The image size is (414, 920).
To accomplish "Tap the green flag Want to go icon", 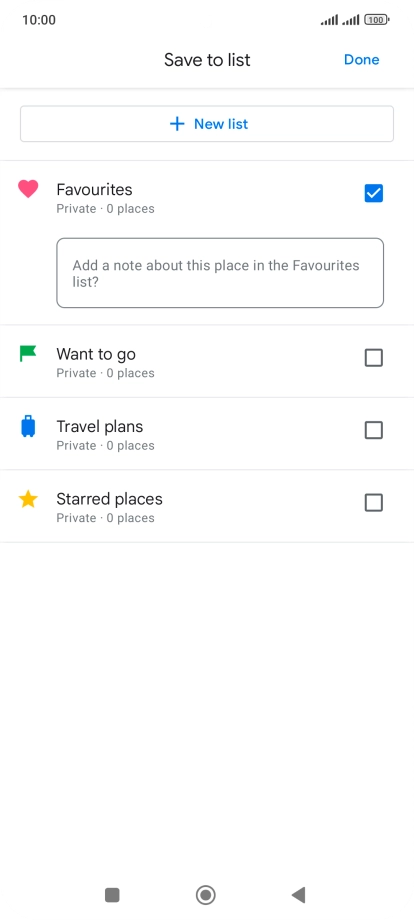I will pyautogui.click(x=28, y=354).
